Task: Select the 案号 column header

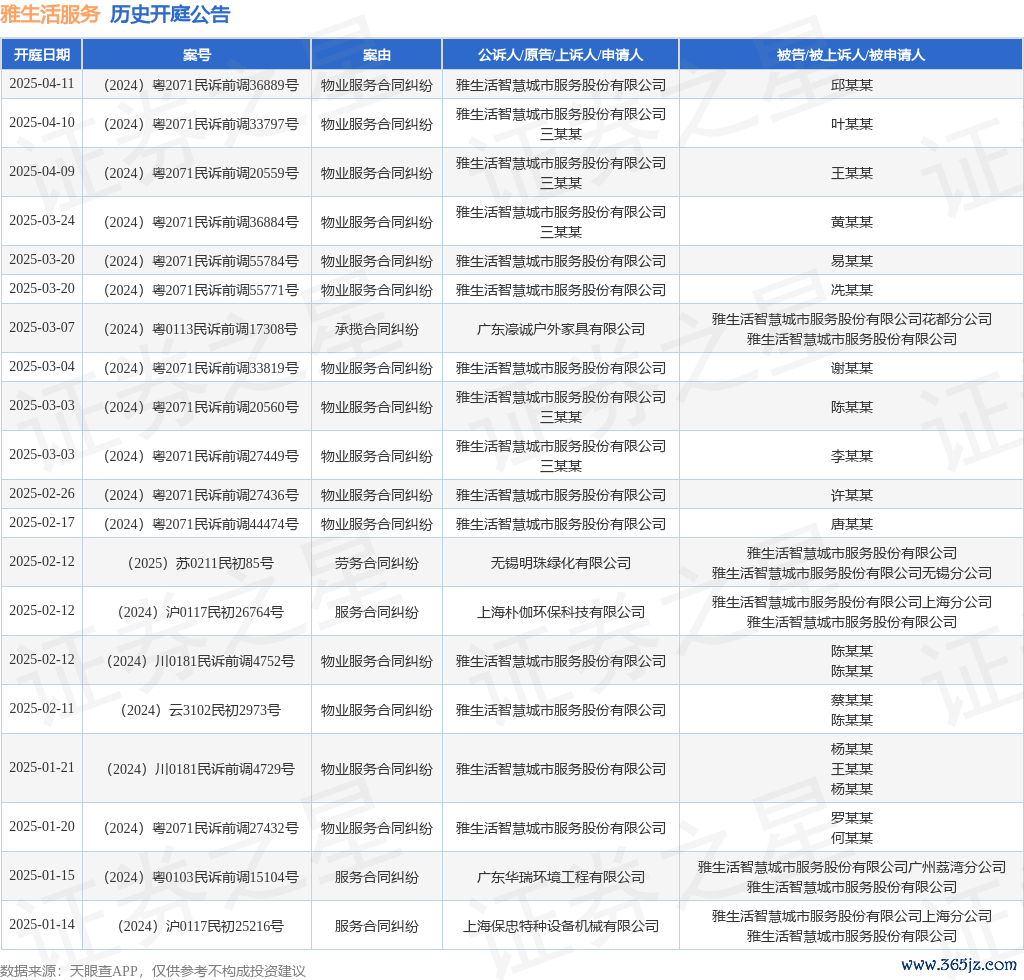Action: coord(197,55)
